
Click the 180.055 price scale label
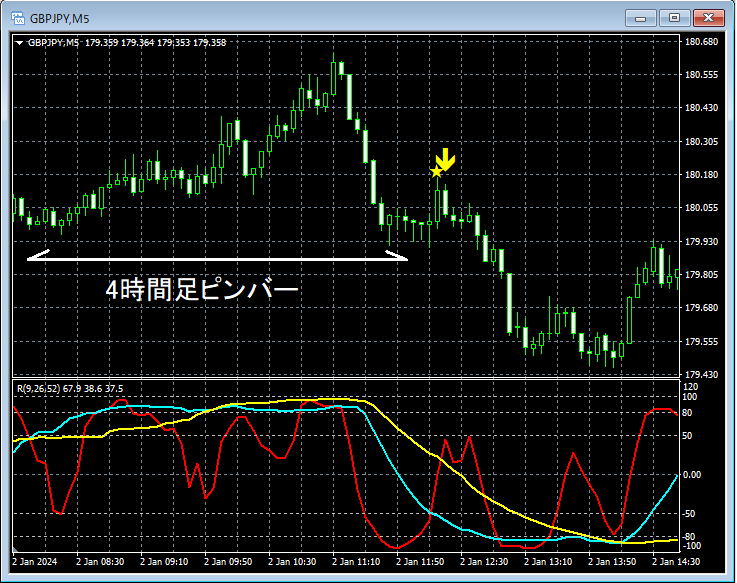pos(701,208)
